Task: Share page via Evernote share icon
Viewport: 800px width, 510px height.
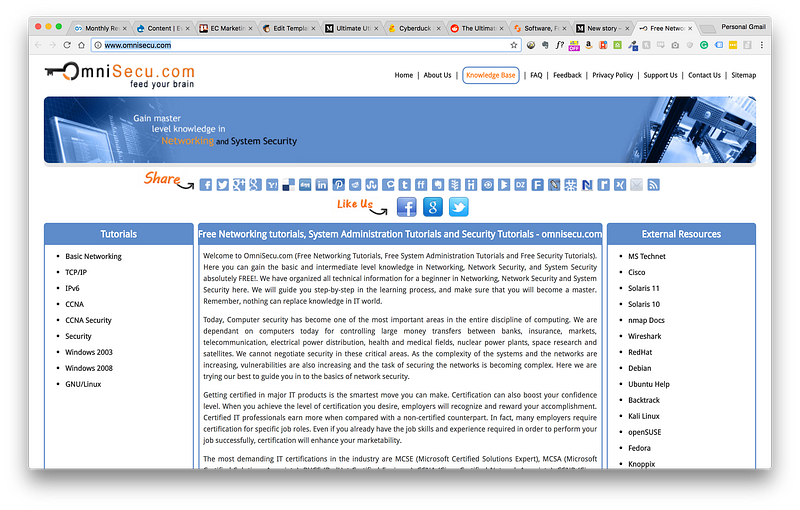Action: tap(438, 185)
